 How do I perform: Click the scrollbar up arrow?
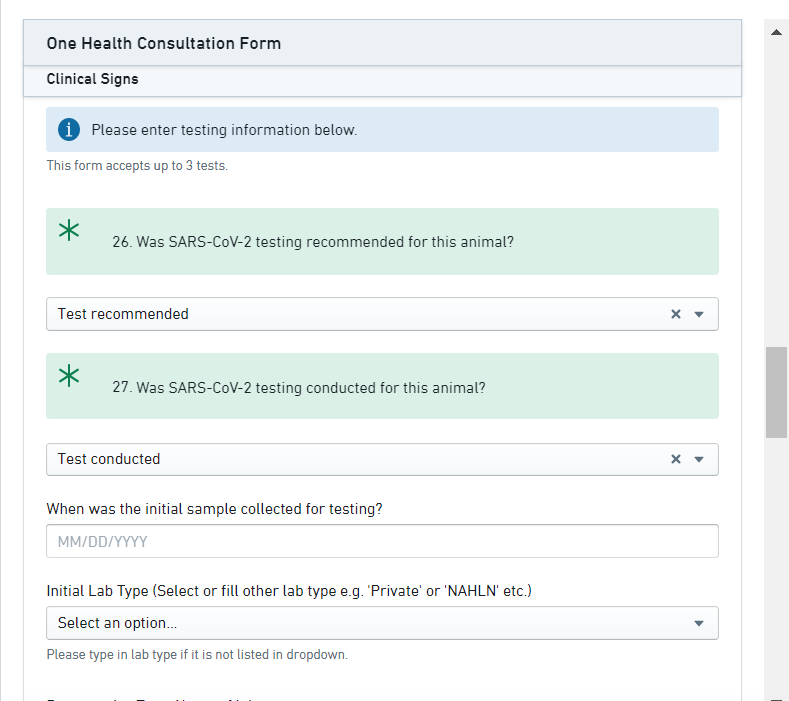point(776,32)
